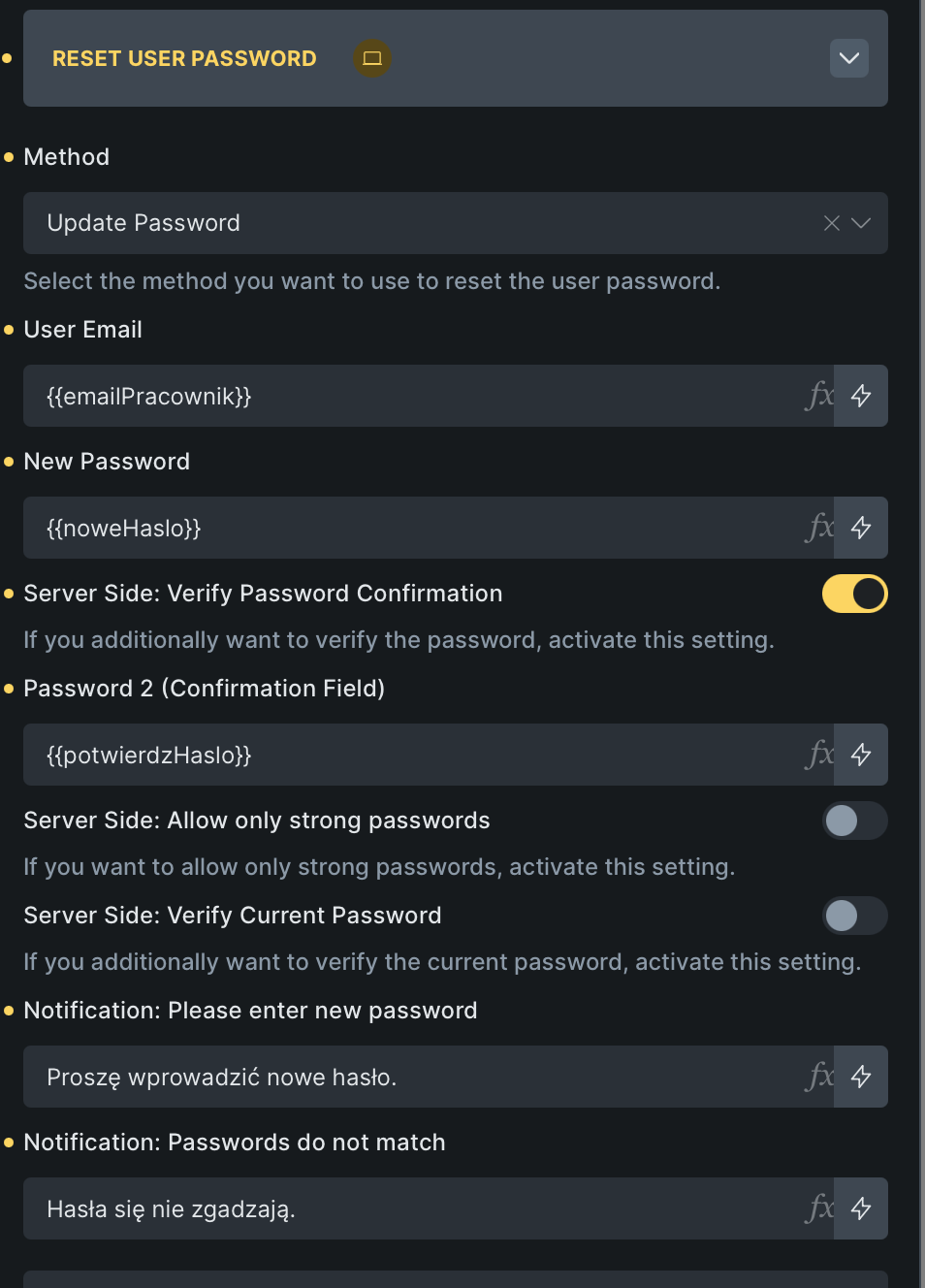Click the lightning icon in User Email field

tap(861, 396)
